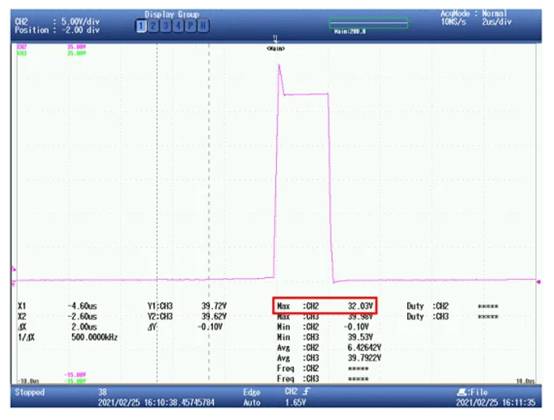The height and width of the screenshot is (420, 554).
Task: Select Display Group 2 button
Action: click(153, 26)
